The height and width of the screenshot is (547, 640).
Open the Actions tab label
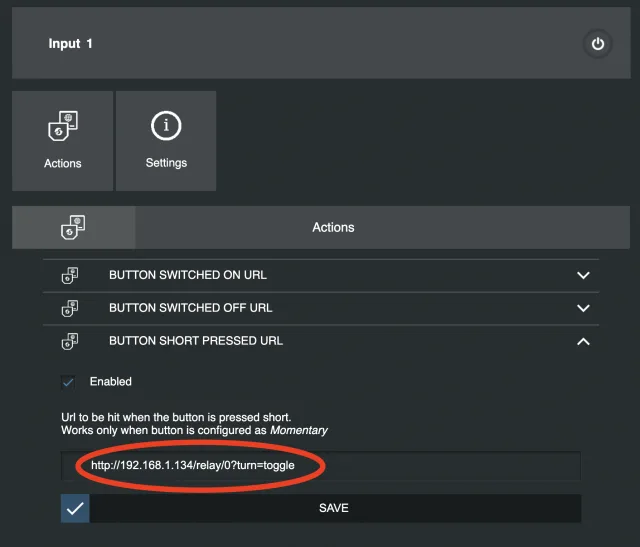(x=63, y=163)
